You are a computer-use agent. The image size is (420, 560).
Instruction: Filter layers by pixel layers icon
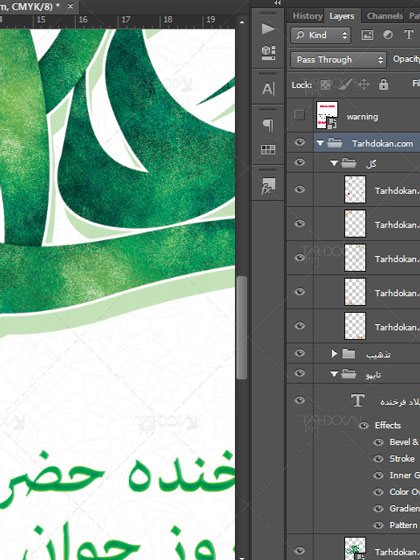(368, 35)
